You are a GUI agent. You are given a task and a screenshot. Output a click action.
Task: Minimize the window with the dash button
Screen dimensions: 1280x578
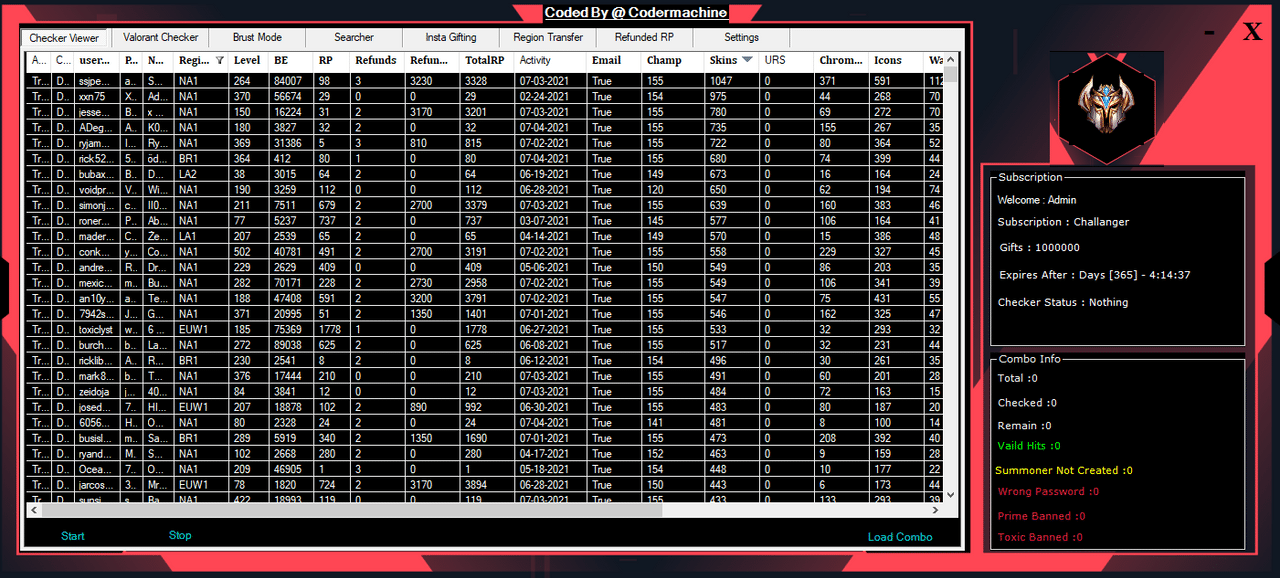(x=1210, y=32)
